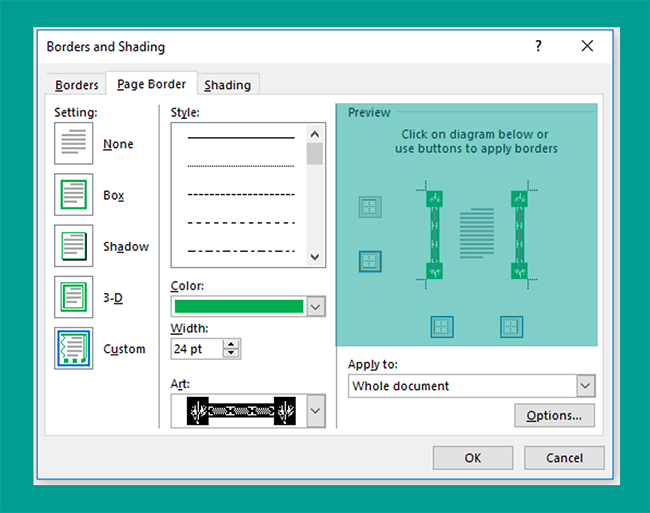This screenshot has width=650, height=513.
Task: Toggle the top border button in Preview
Action: [x=370, y=207]
